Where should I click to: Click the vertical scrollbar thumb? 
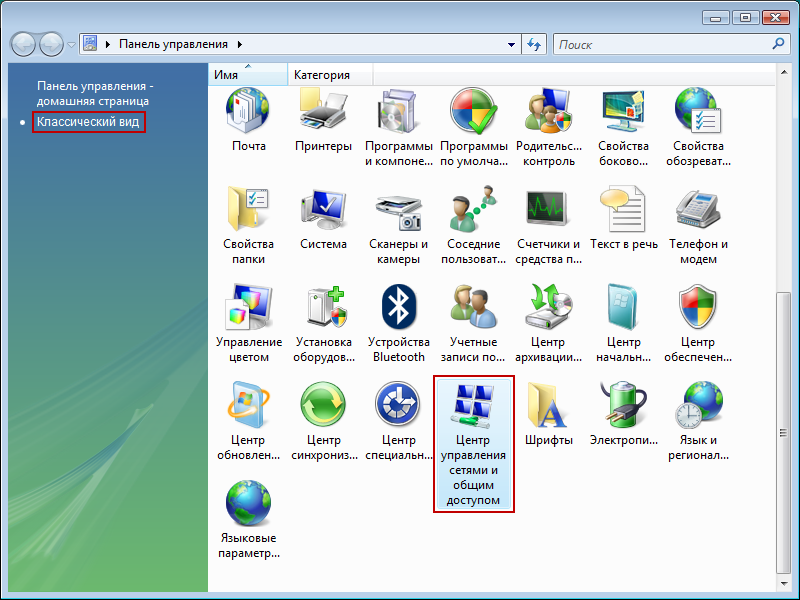click(x=784, y=433)
